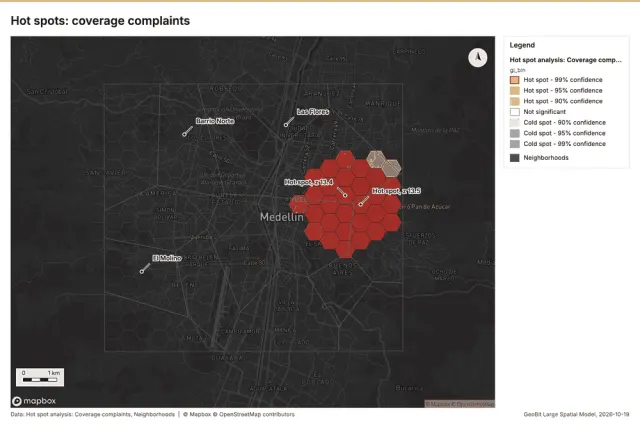Click the Mapbox OpenStreetMap contributors attribution text

(239, 414)
